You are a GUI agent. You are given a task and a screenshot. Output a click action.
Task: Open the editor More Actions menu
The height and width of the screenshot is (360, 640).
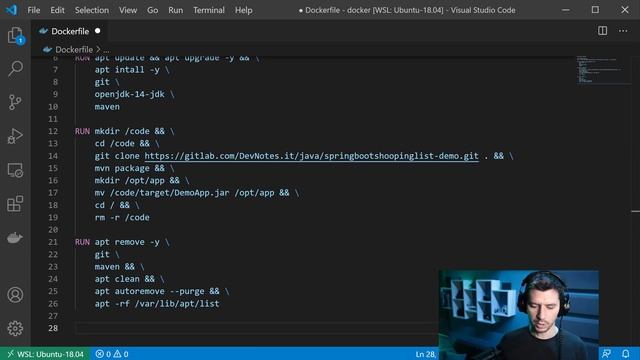(x=623, y=31)
